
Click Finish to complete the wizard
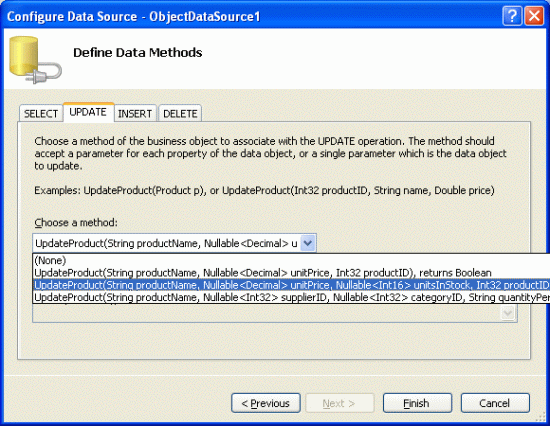pyautogui.click(x=417, y=403)
